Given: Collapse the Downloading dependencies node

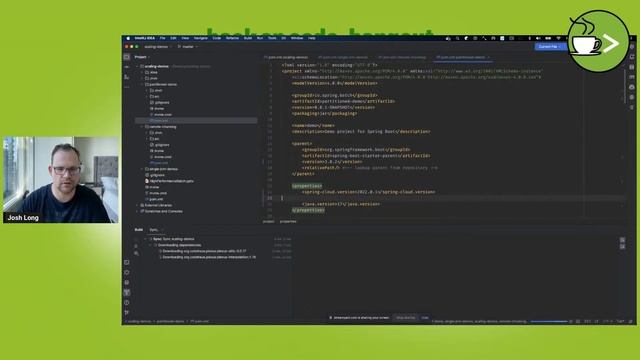Looking at the screenshot, I should (151, 245).
